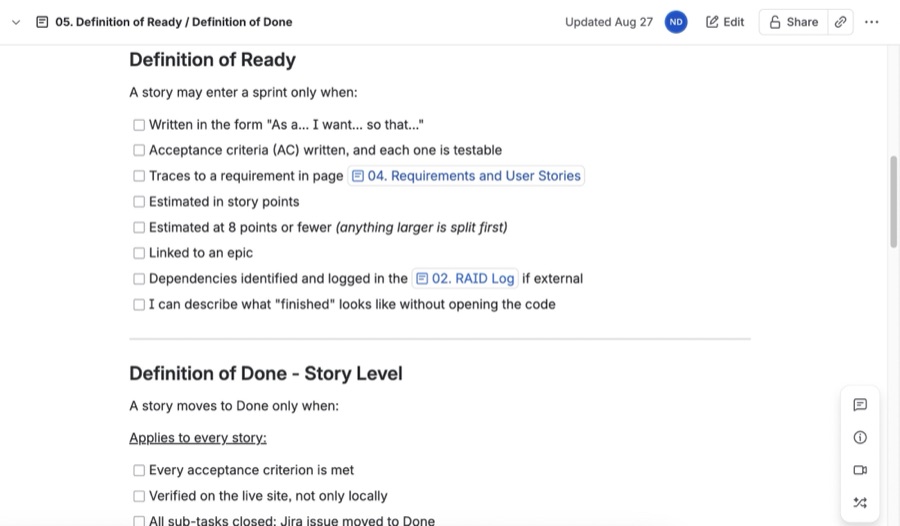
Task: Click the Updated Aug 27 timestamp
Action: [x=609, y=22]
